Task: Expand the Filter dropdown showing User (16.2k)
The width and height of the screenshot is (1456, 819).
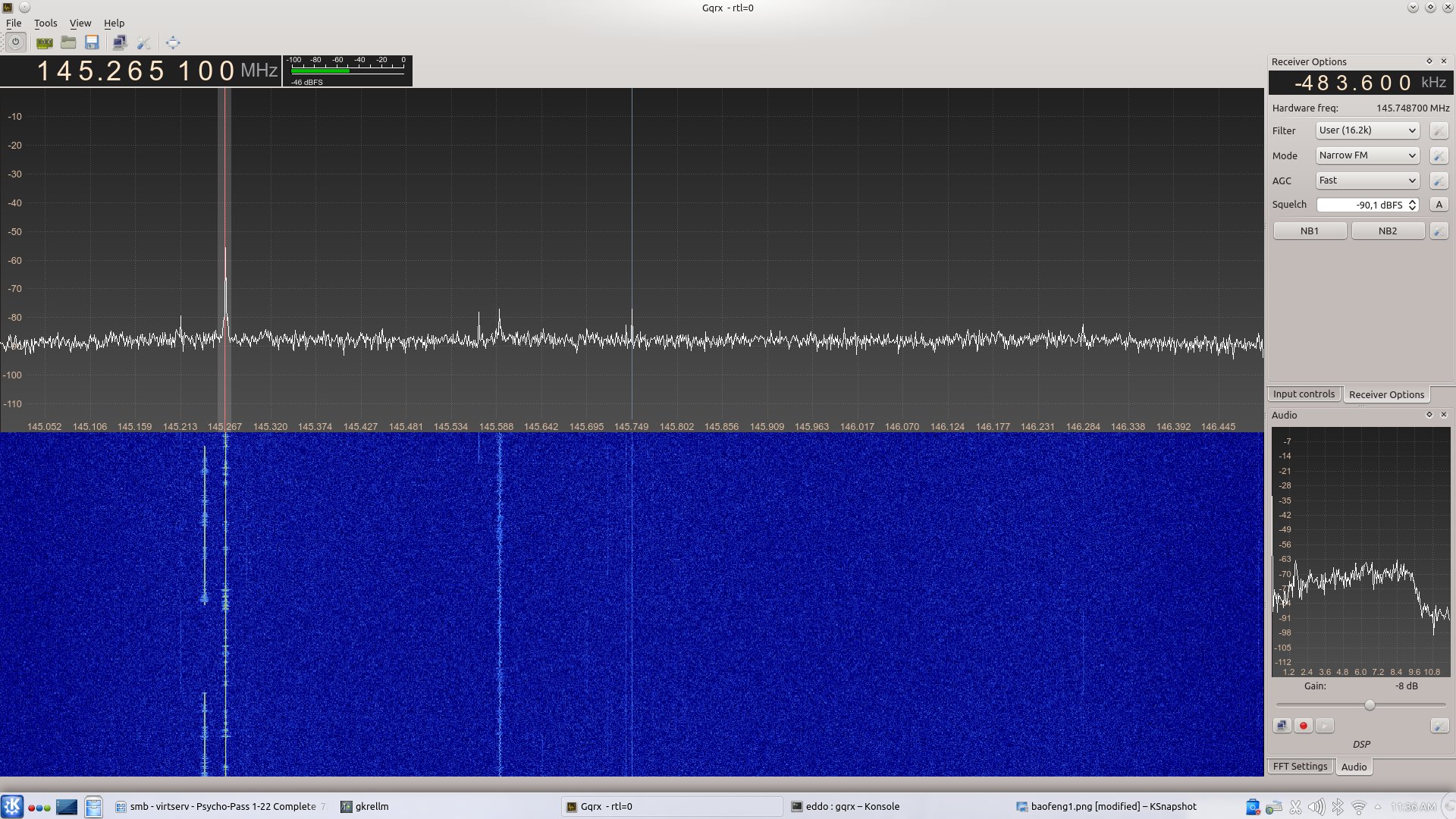Action: pyautogui.click(x=1367, y=130)
